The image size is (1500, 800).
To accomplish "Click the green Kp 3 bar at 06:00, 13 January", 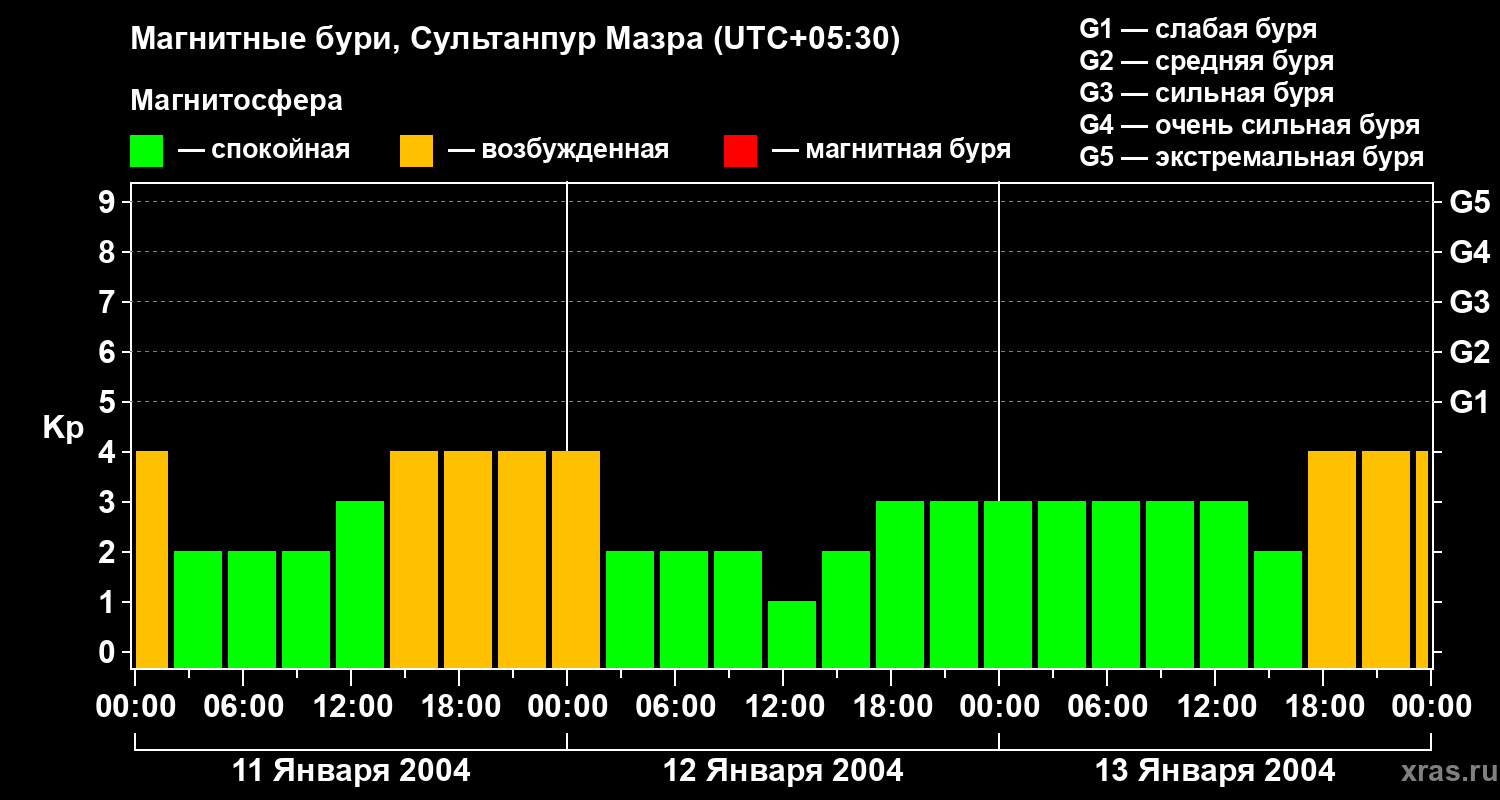I will tap(1116, 584).
